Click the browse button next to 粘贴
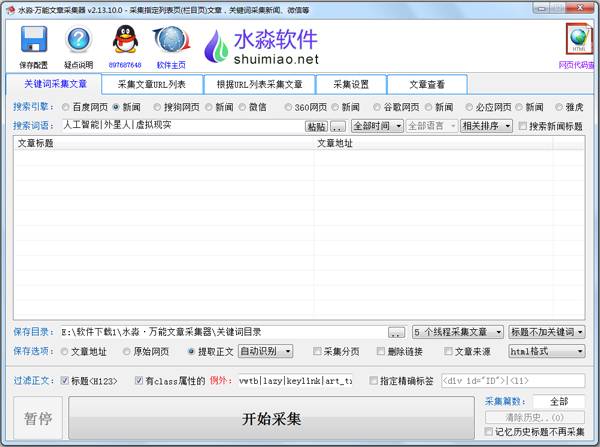The height and width of the screenshot is (447, 600). 338,126
